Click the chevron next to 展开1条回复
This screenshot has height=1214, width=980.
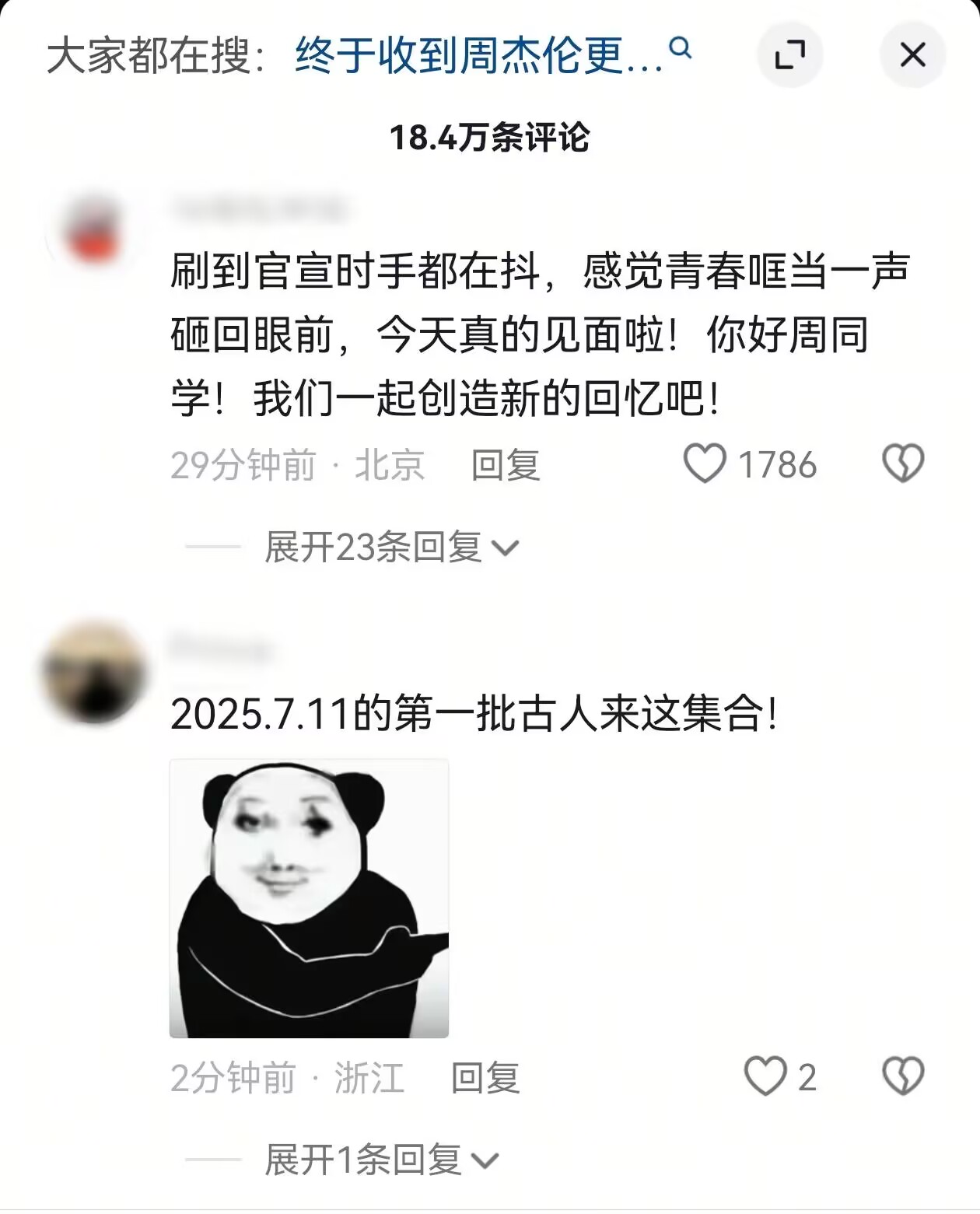coord(485,1162)
